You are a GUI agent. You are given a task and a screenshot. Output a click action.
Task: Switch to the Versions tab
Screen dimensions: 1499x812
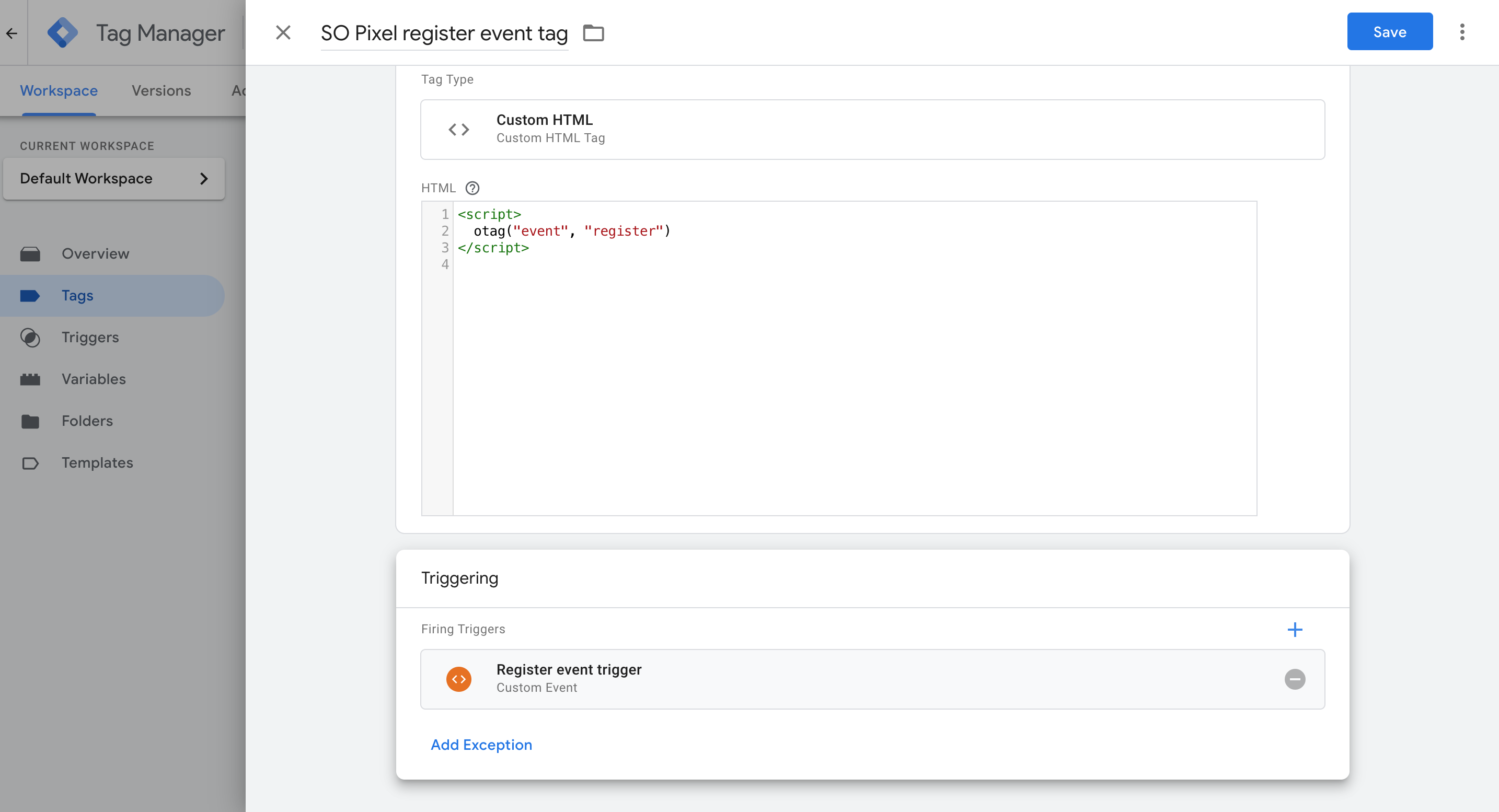[x=161, y=91]
